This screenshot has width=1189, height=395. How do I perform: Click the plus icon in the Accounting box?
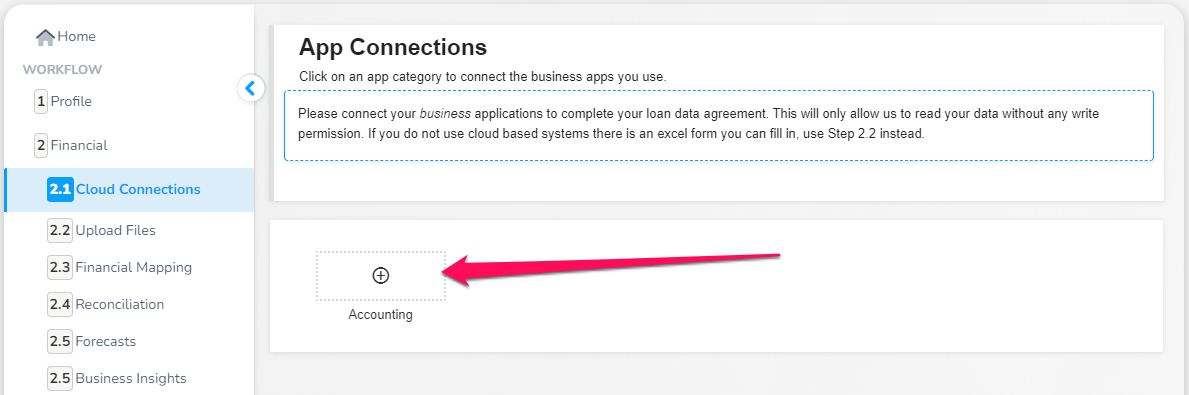(381, 276)
